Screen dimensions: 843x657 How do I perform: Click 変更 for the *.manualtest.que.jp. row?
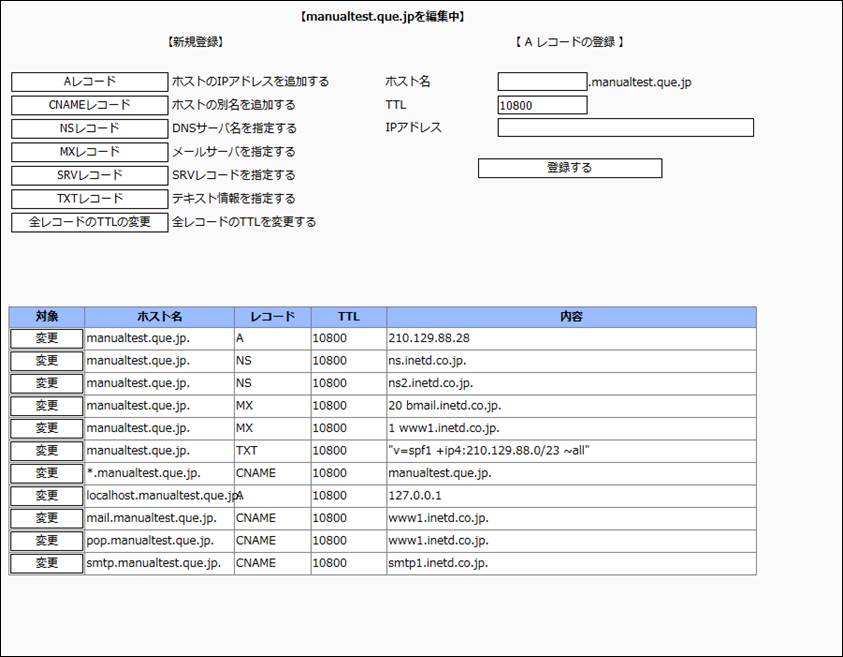[x=47, y=474]
